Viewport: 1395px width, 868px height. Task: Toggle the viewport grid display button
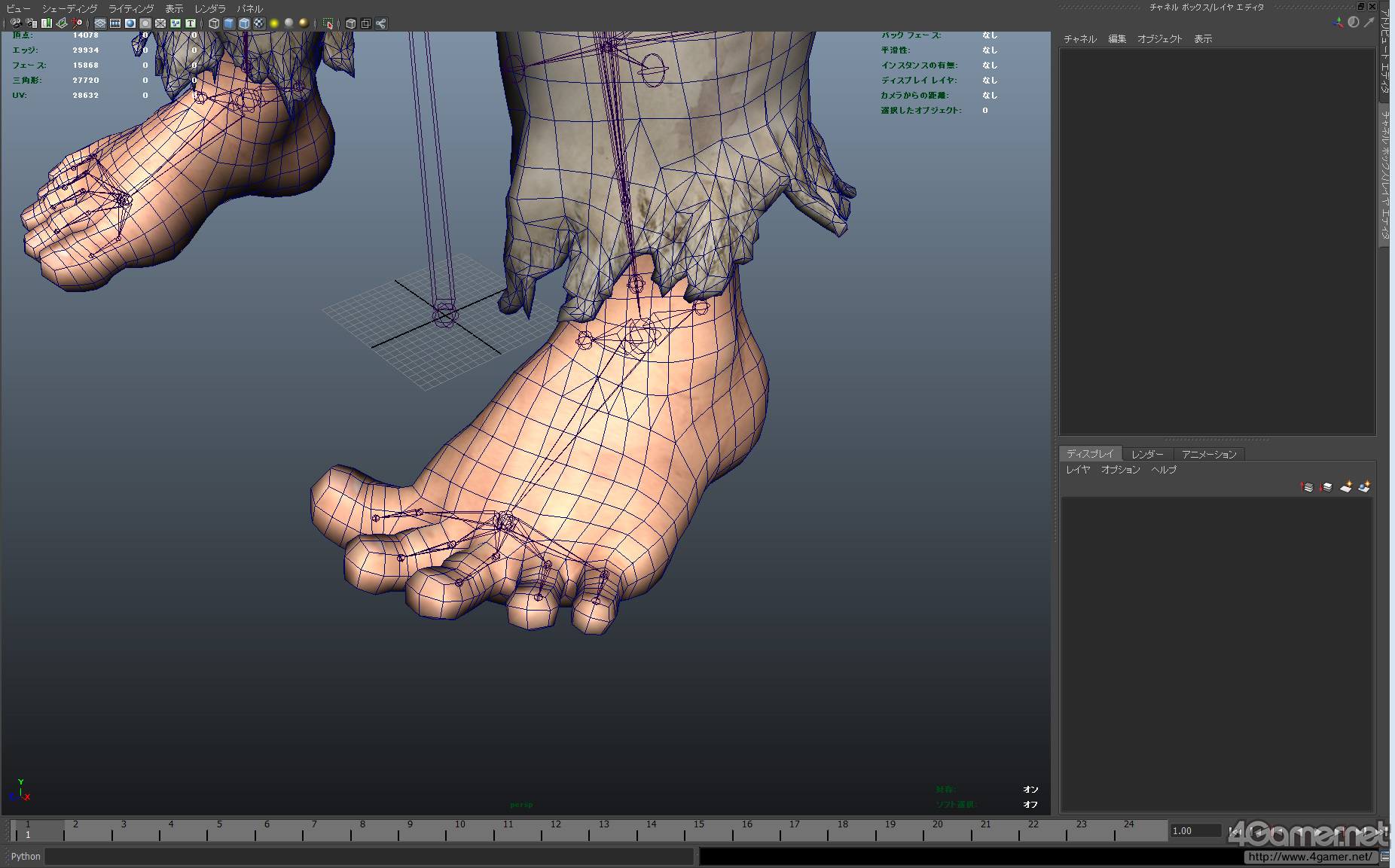[100, 23]
